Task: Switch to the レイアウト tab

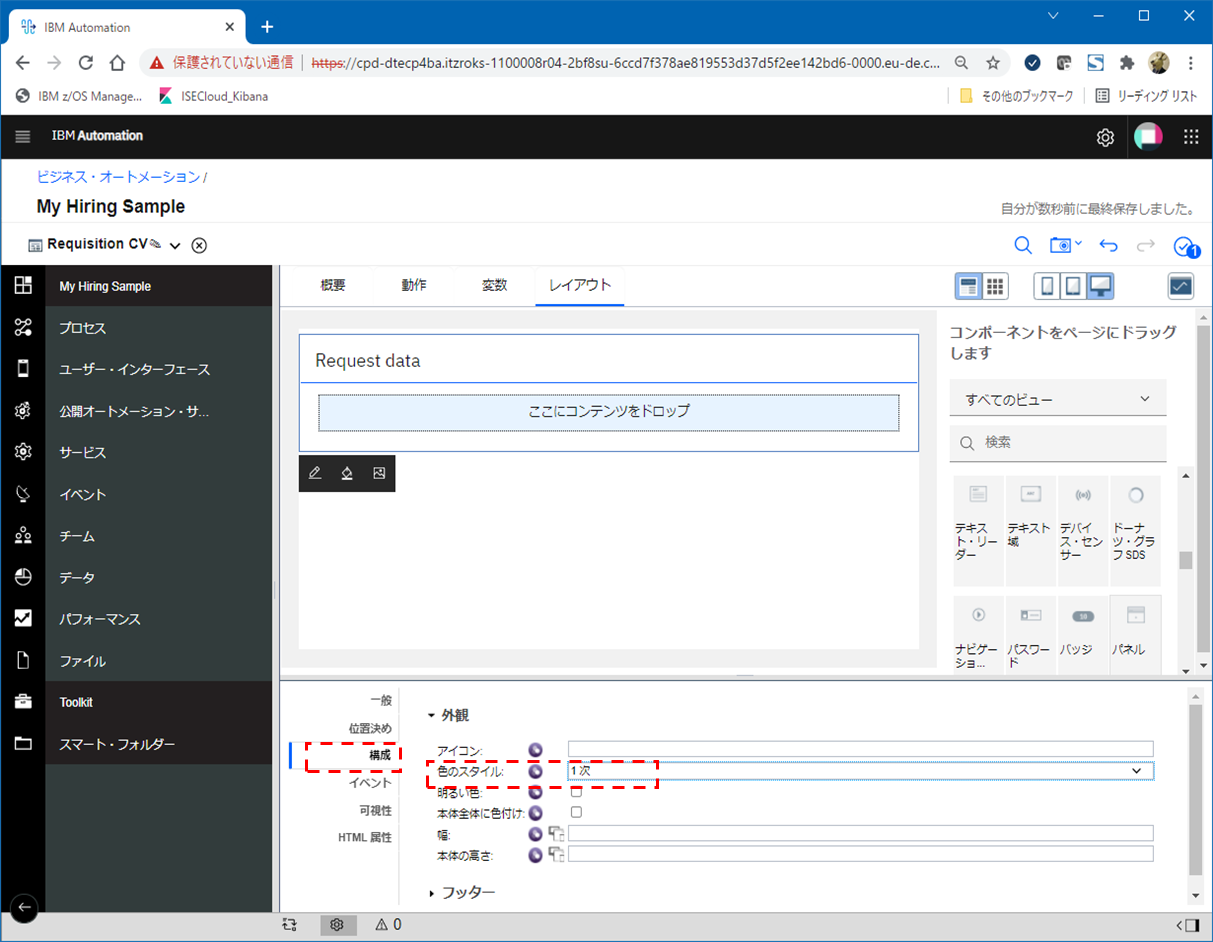Action: (580, 285)
